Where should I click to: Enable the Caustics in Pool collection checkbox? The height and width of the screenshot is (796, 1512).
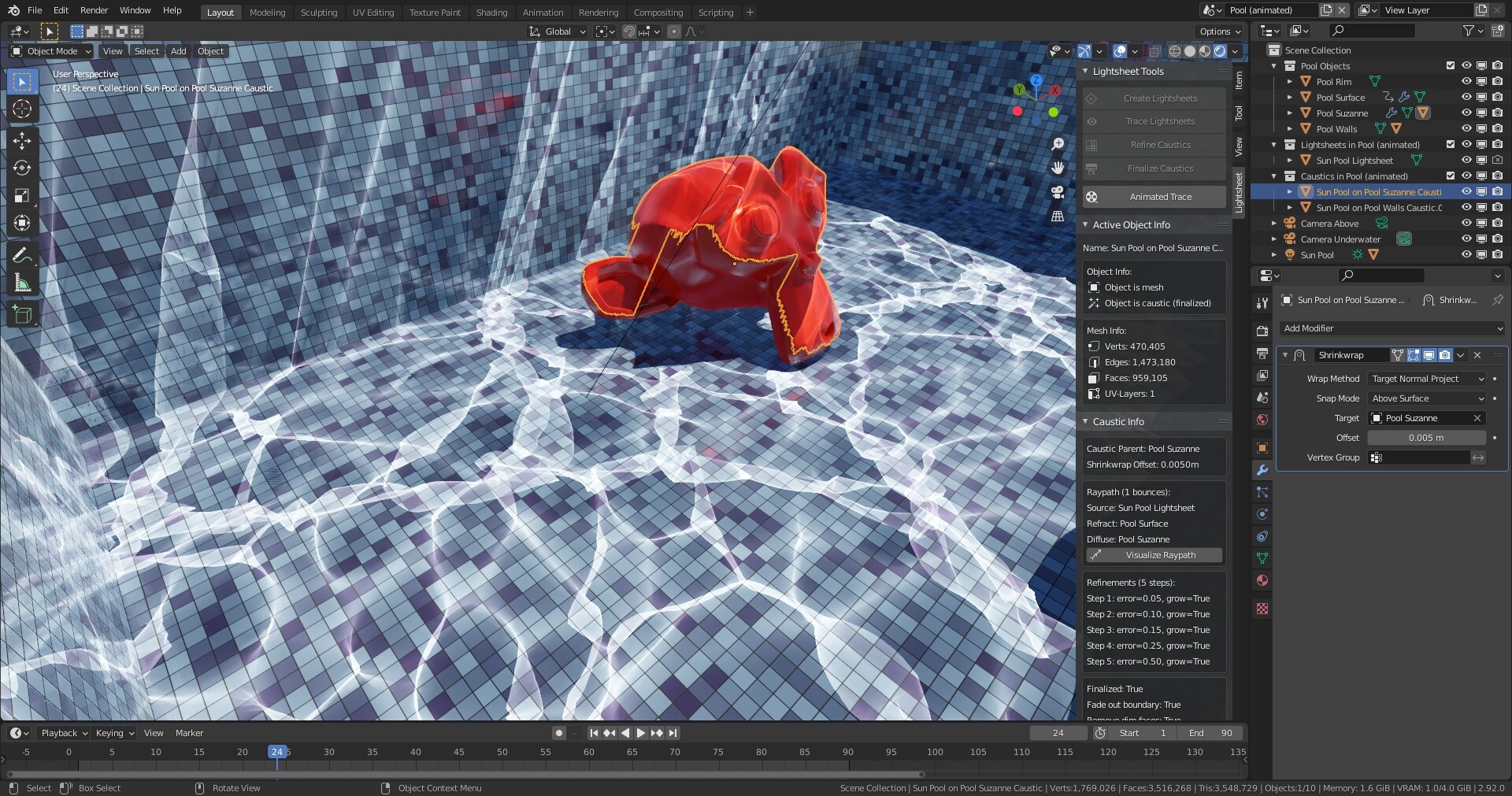[1450, 176]
